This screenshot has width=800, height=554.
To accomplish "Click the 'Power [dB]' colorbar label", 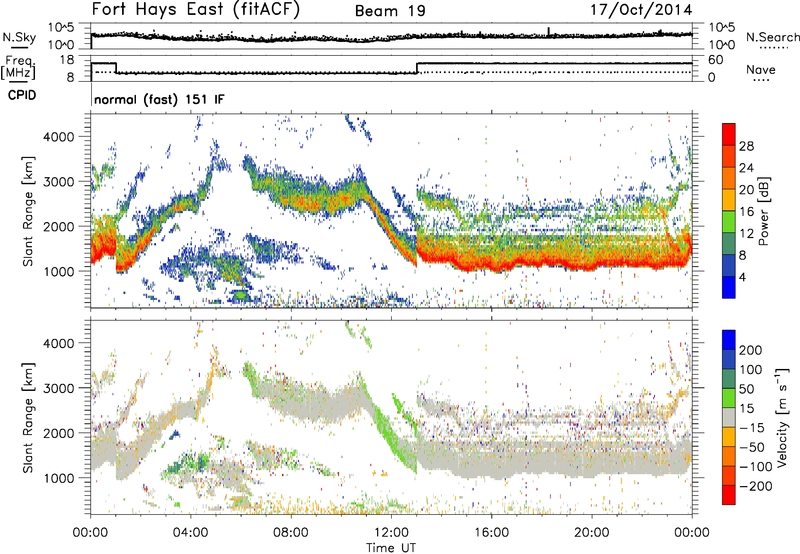I will pyautogui.click(x=763, y=211).
